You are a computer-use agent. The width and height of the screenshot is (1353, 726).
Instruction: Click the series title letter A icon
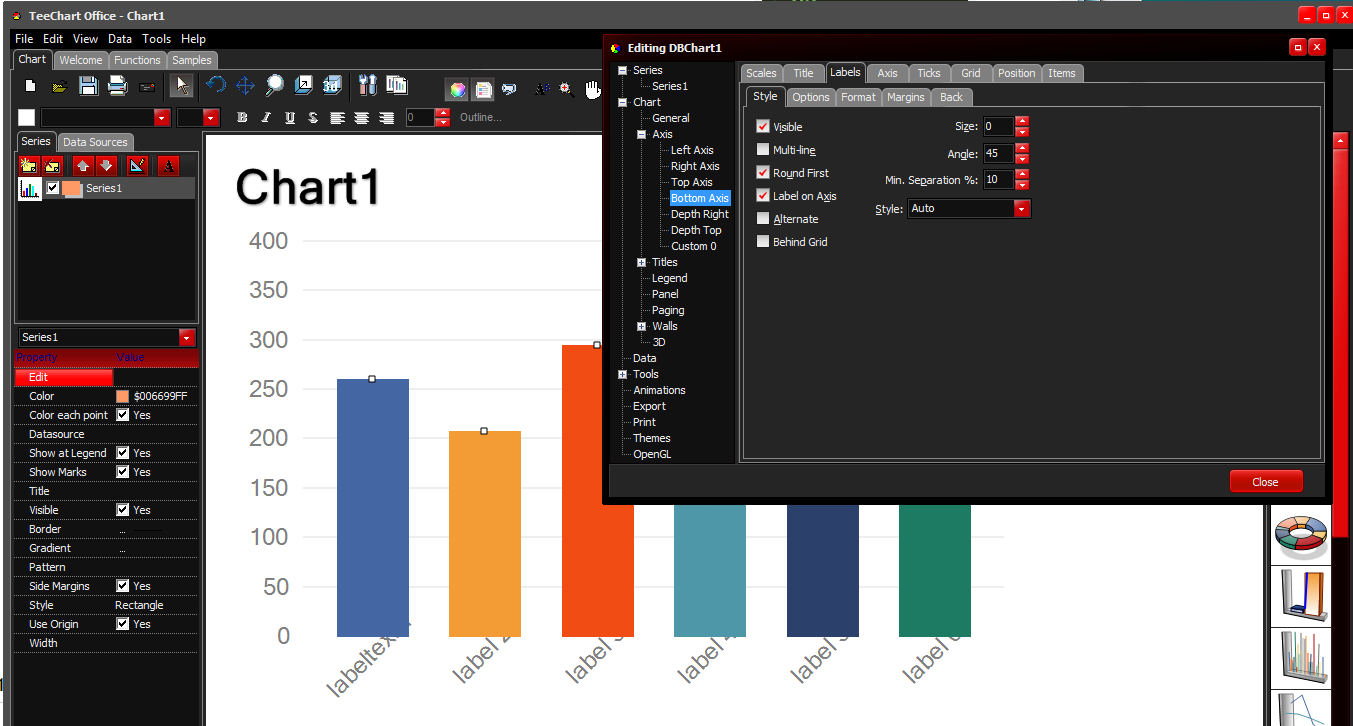pyautogui.click(x=169, y=165)
